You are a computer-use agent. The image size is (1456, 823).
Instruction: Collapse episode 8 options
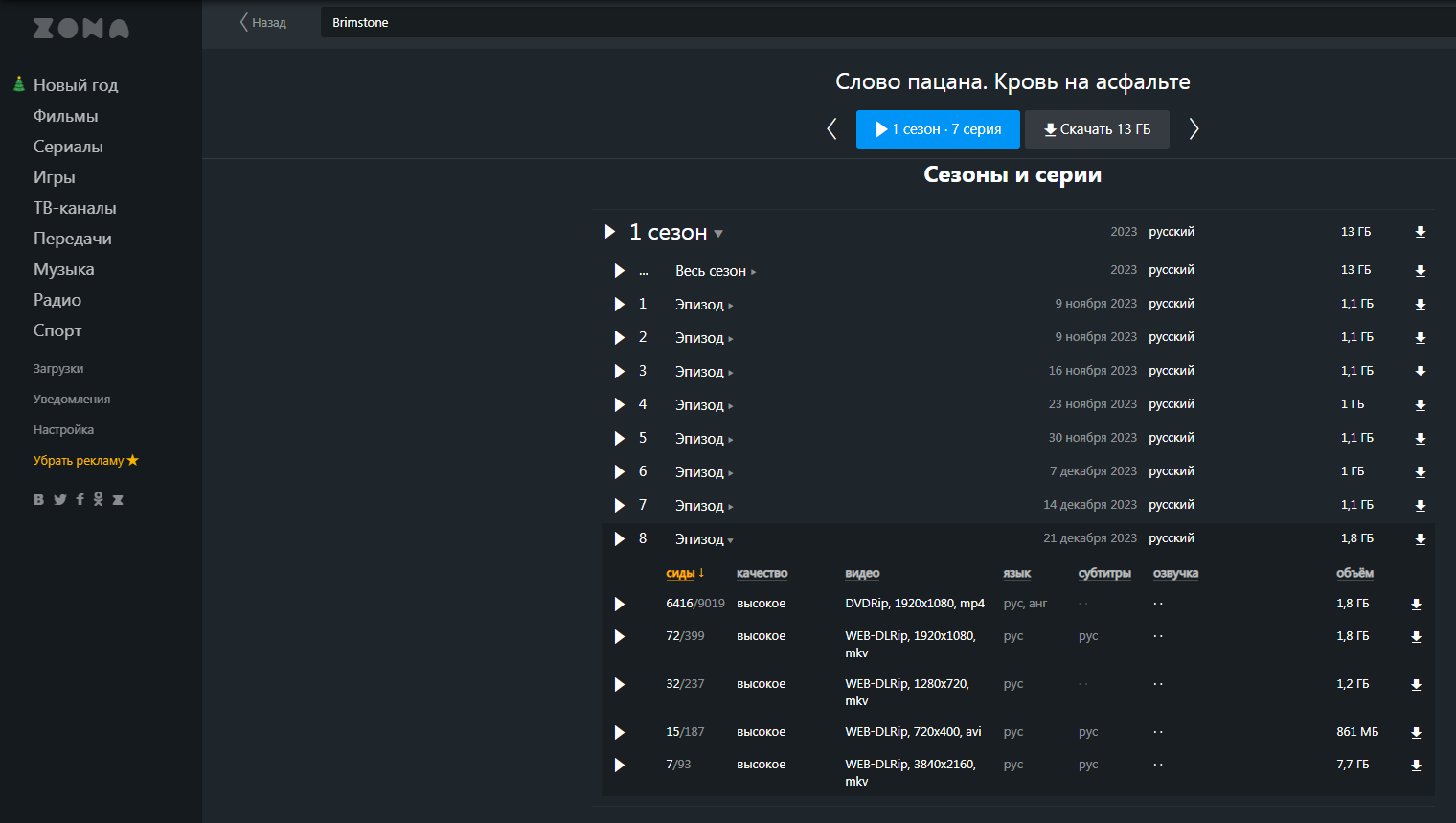[704, 539]
